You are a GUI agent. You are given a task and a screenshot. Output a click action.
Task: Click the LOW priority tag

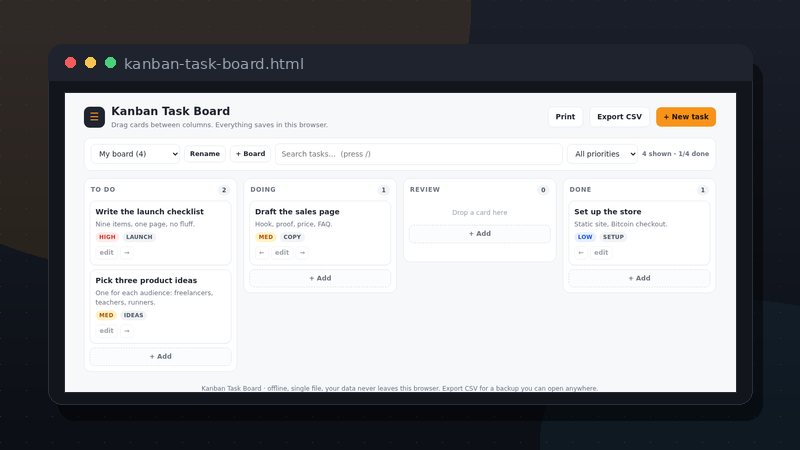pyautogui.click(x=585, y=237)
